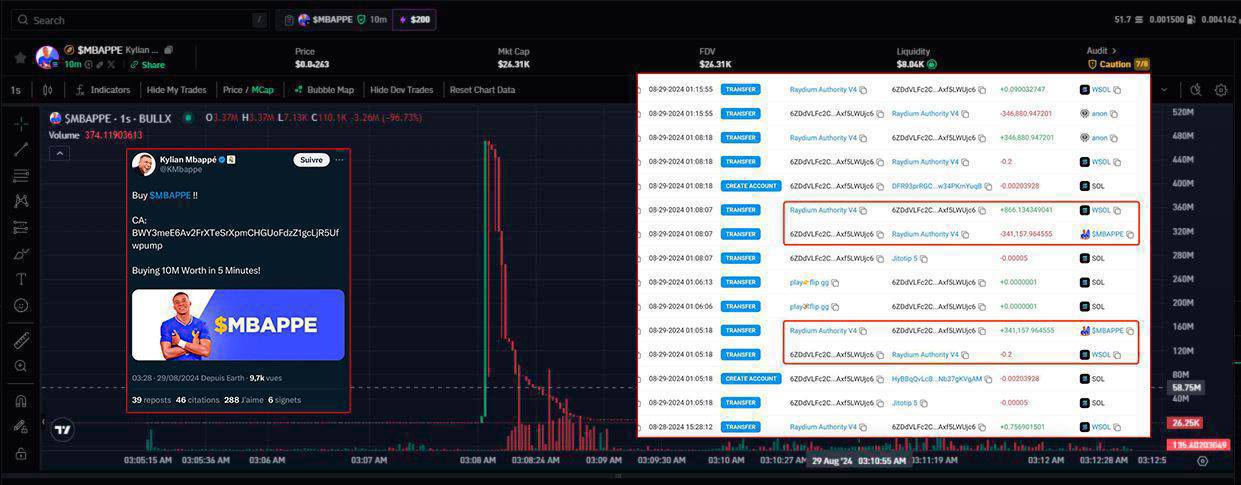This screenshot has width=1241, height=485.
Task: Select the crosshair cursor tool
Action: 21,124
